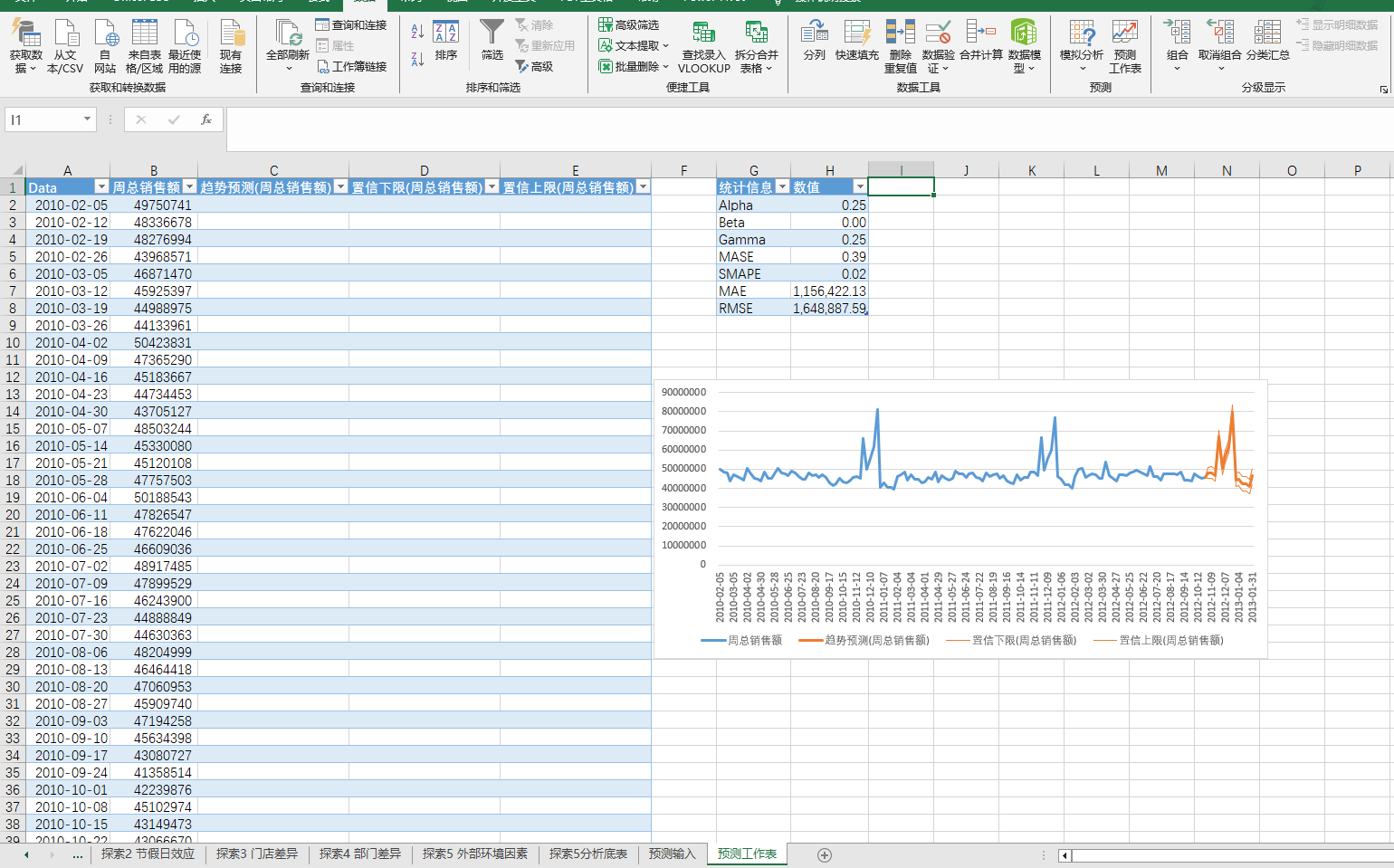The image size is (1394, 868).
Task: Click the fx insert function icon
Action: (206, 119)
